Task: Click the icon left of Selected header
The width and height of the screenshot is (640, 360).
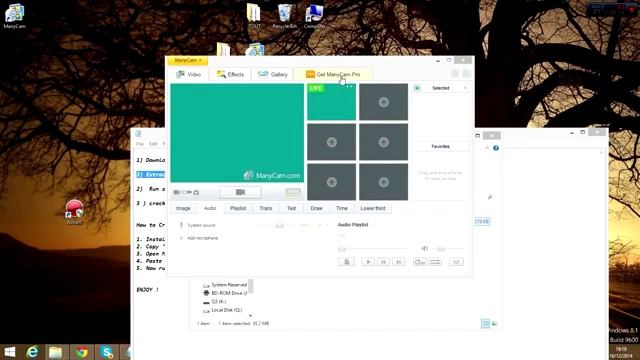Action: click(417, 88)
